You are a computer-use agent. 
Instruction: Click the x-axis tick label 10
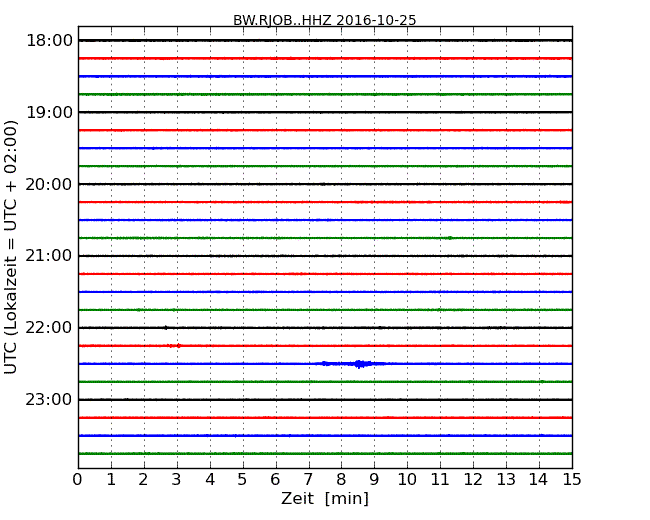point(407,479)
